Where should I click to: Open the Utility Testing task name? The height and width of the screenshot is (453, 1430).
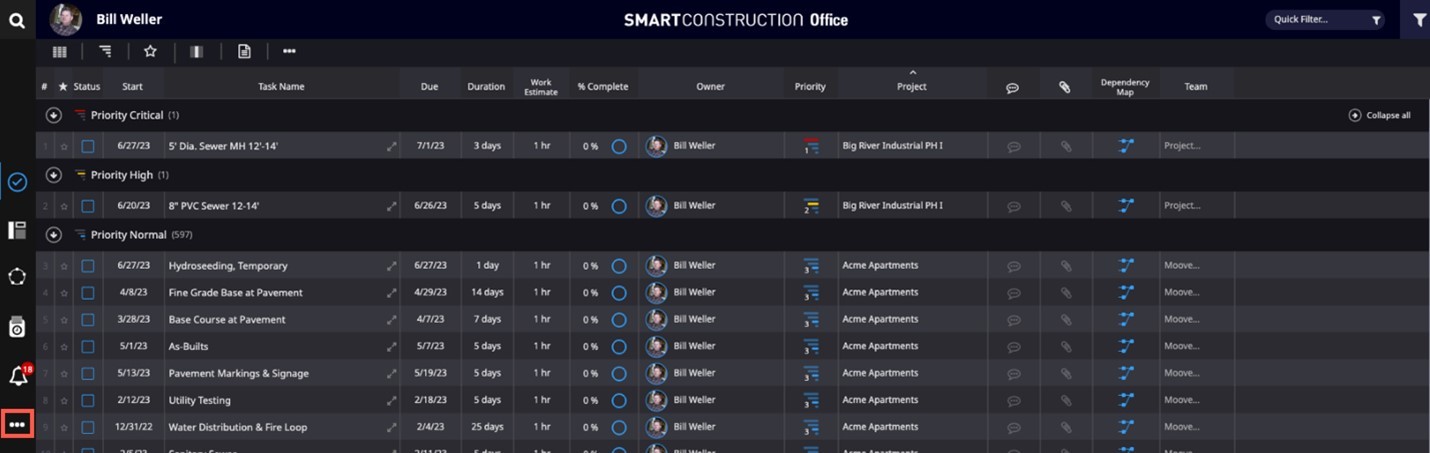200,400
